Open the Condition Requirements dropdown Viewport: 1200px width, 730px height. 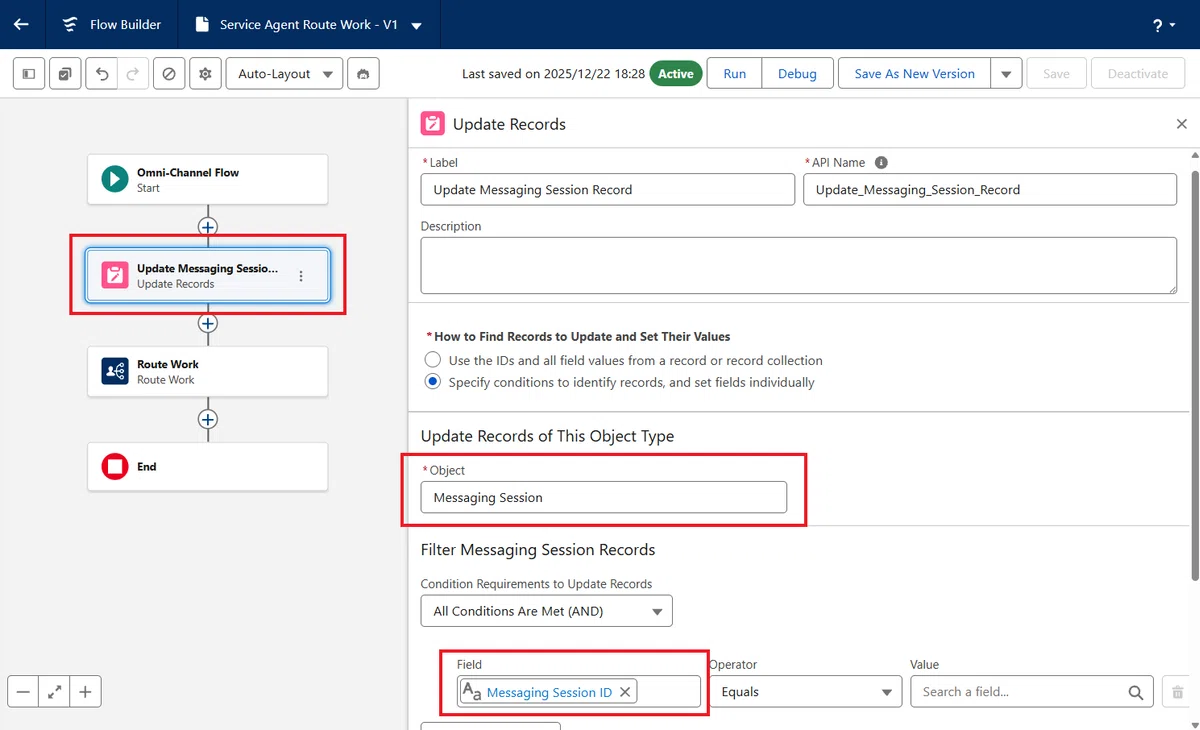pyautogui.click(x=546, y=611)
